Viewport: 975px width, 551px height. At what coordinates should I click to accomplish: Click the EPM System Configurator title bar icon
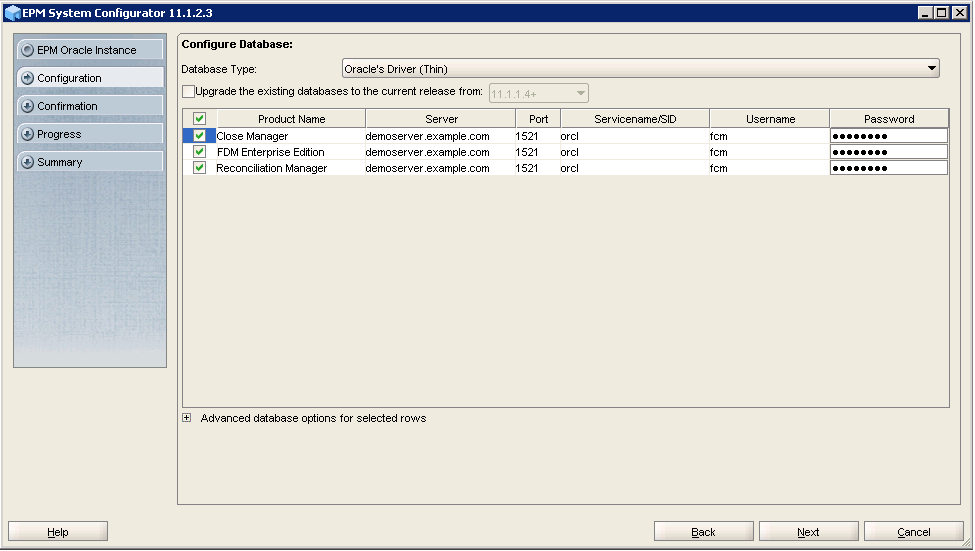12,13
